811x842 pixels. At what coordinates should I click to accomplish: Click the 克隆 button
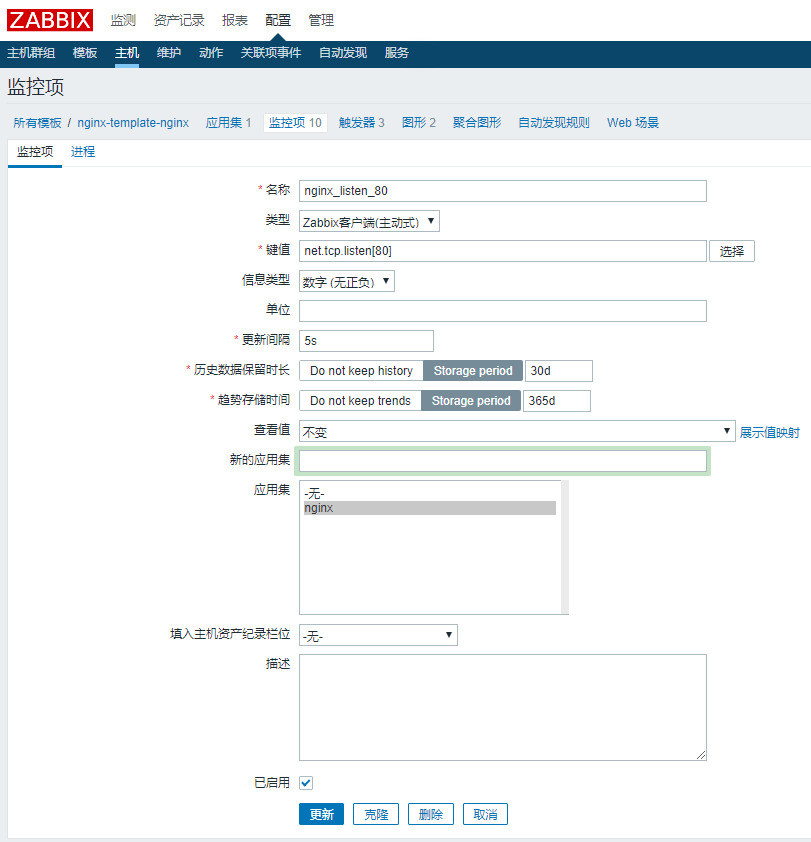376,814
